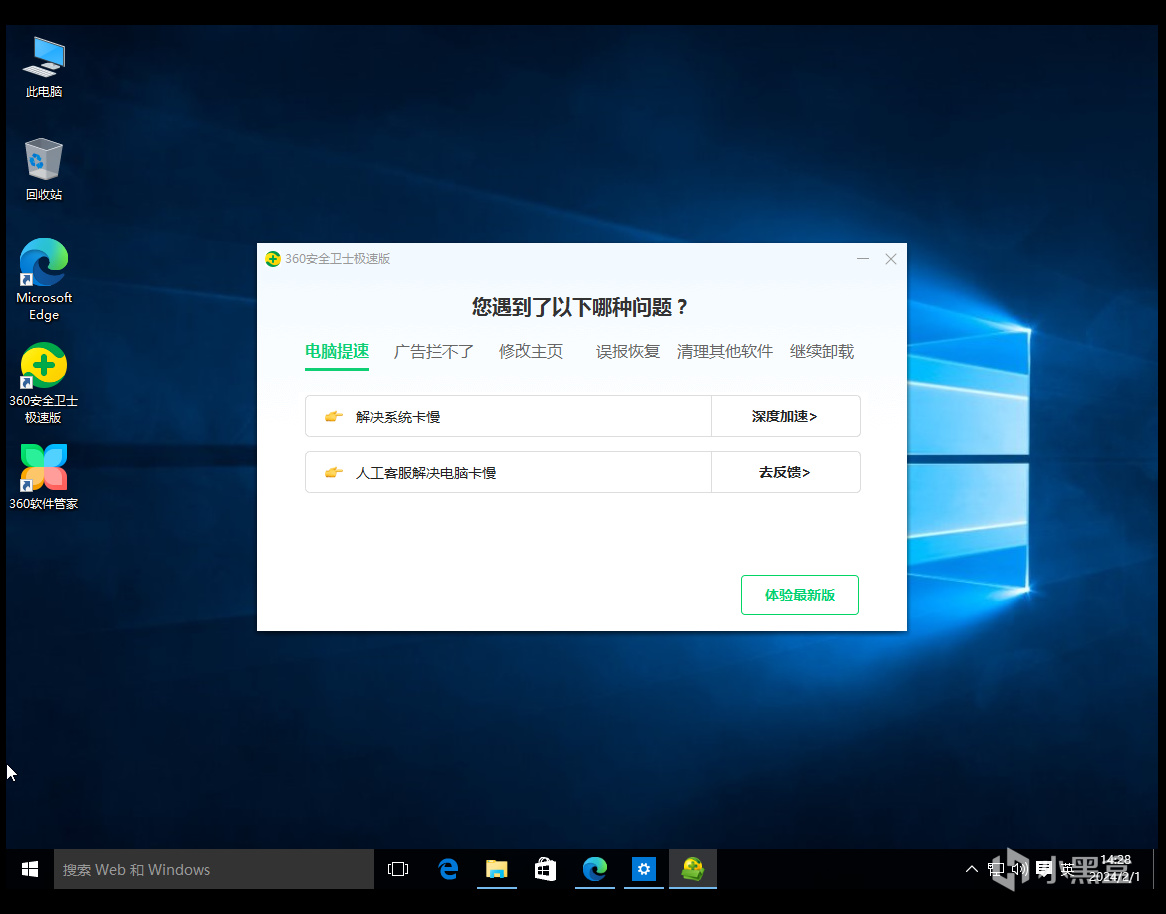Launch legacy Edge from the taskbar
The height and width of the screenshot is (914, 1166).
(448, 869)
